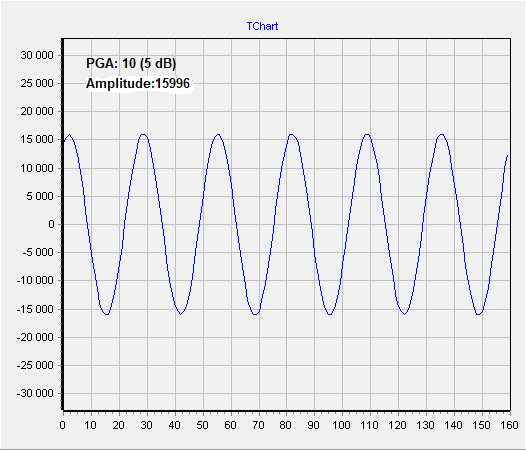Click the TChart title text
The height and width of the screenshot is (450, 526).
tap(262, 26)
